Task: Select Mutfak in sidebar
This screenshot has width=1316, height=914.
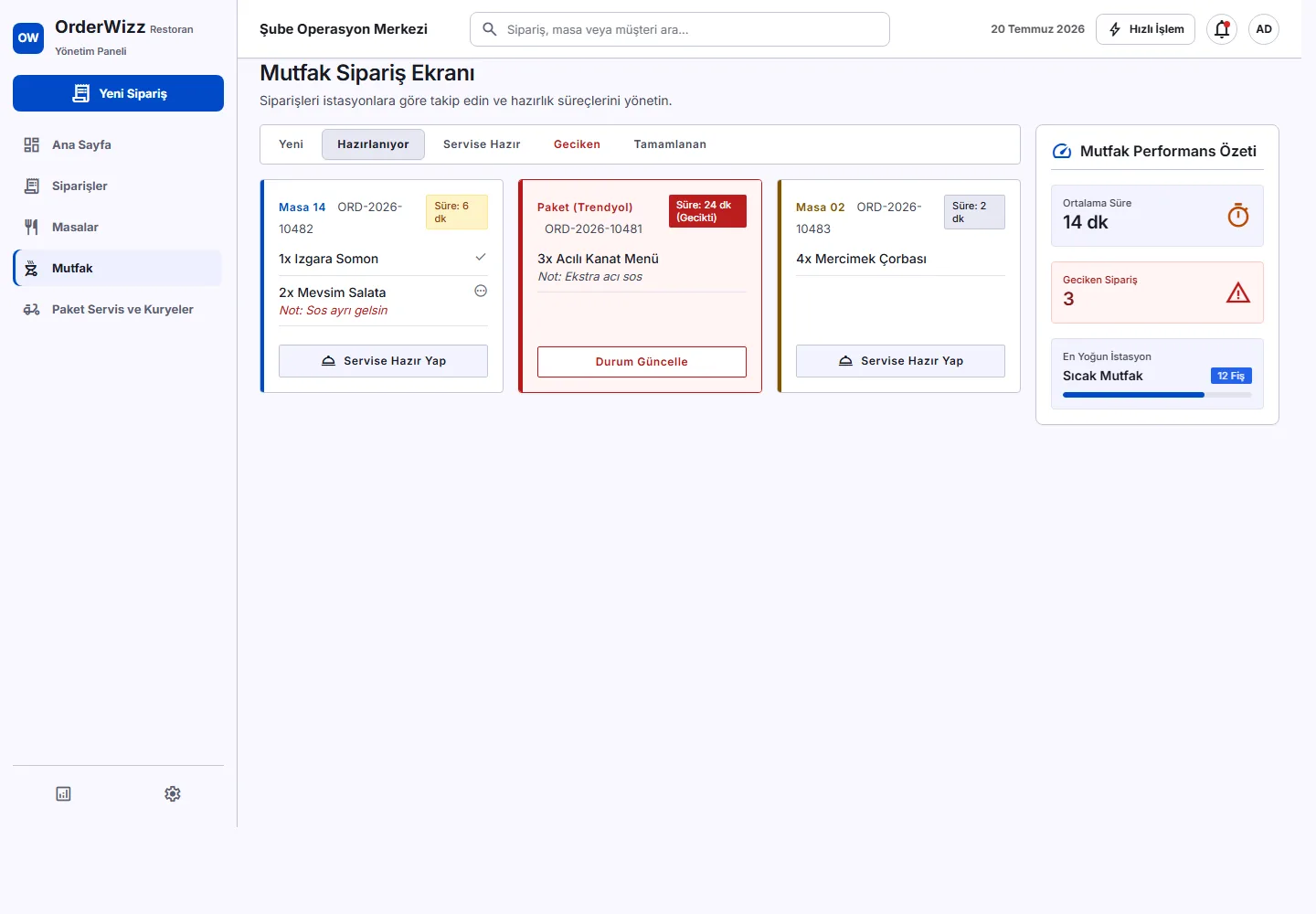Action: point(118,268)
